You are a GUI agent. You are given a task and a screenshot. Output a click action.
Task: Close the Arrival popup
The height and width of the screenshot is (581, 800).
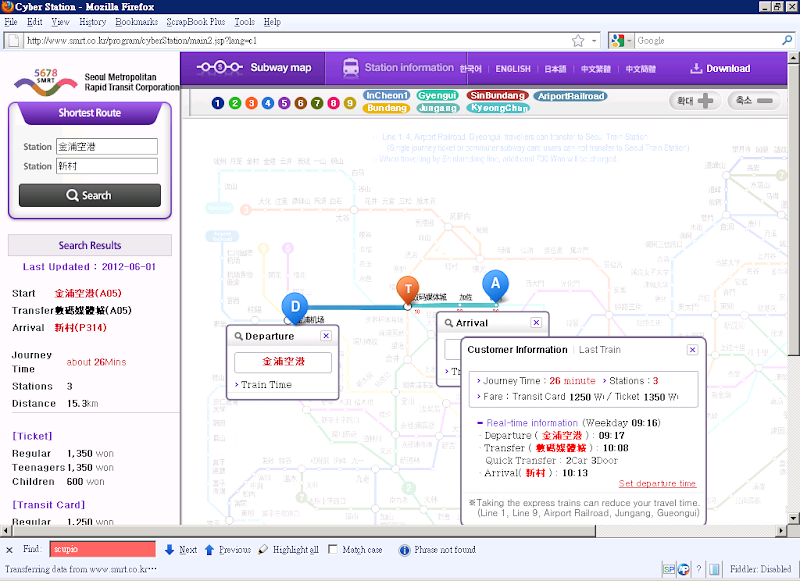click(x=536, y=322)
